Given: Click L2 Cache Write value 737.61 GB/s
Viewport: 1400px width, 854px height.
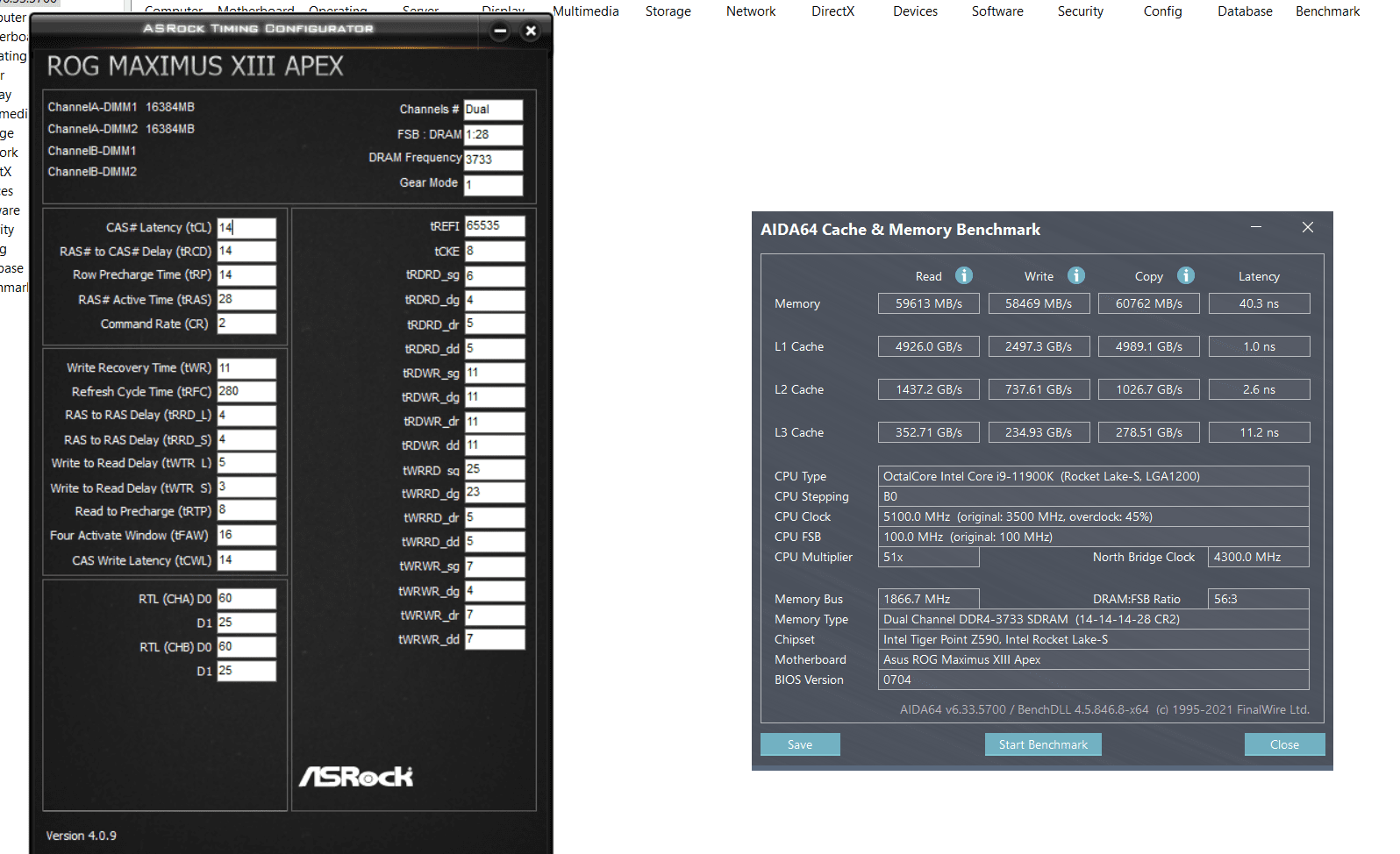Looking at the screenshot, I should coord(1039,389).
